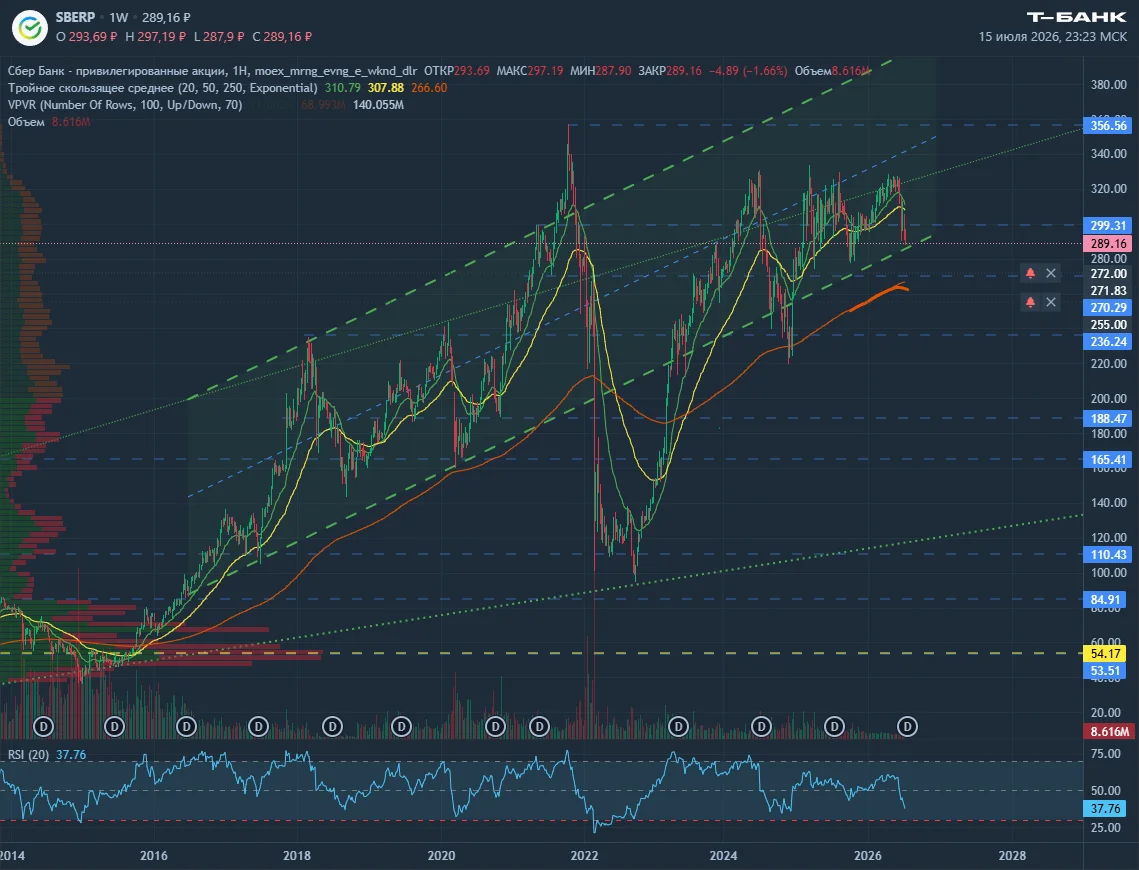Select the SBERP ticker name
Viewport: 1139px width, 870px height.
click(x=76, y=17)
